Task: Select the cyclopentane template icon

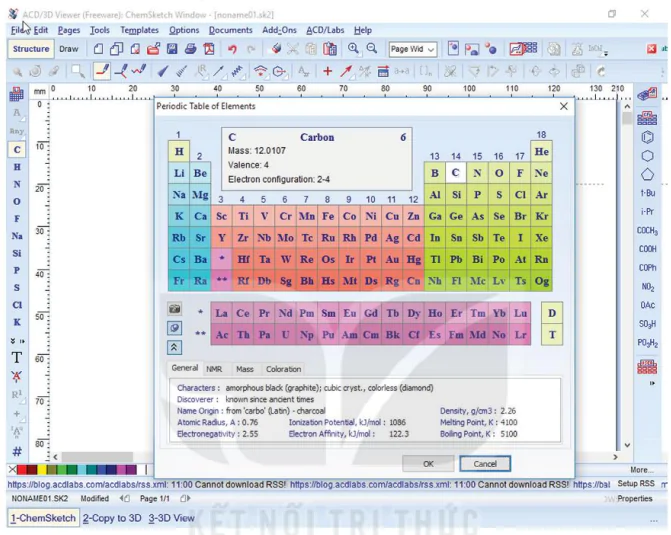Action: point(647,175)
